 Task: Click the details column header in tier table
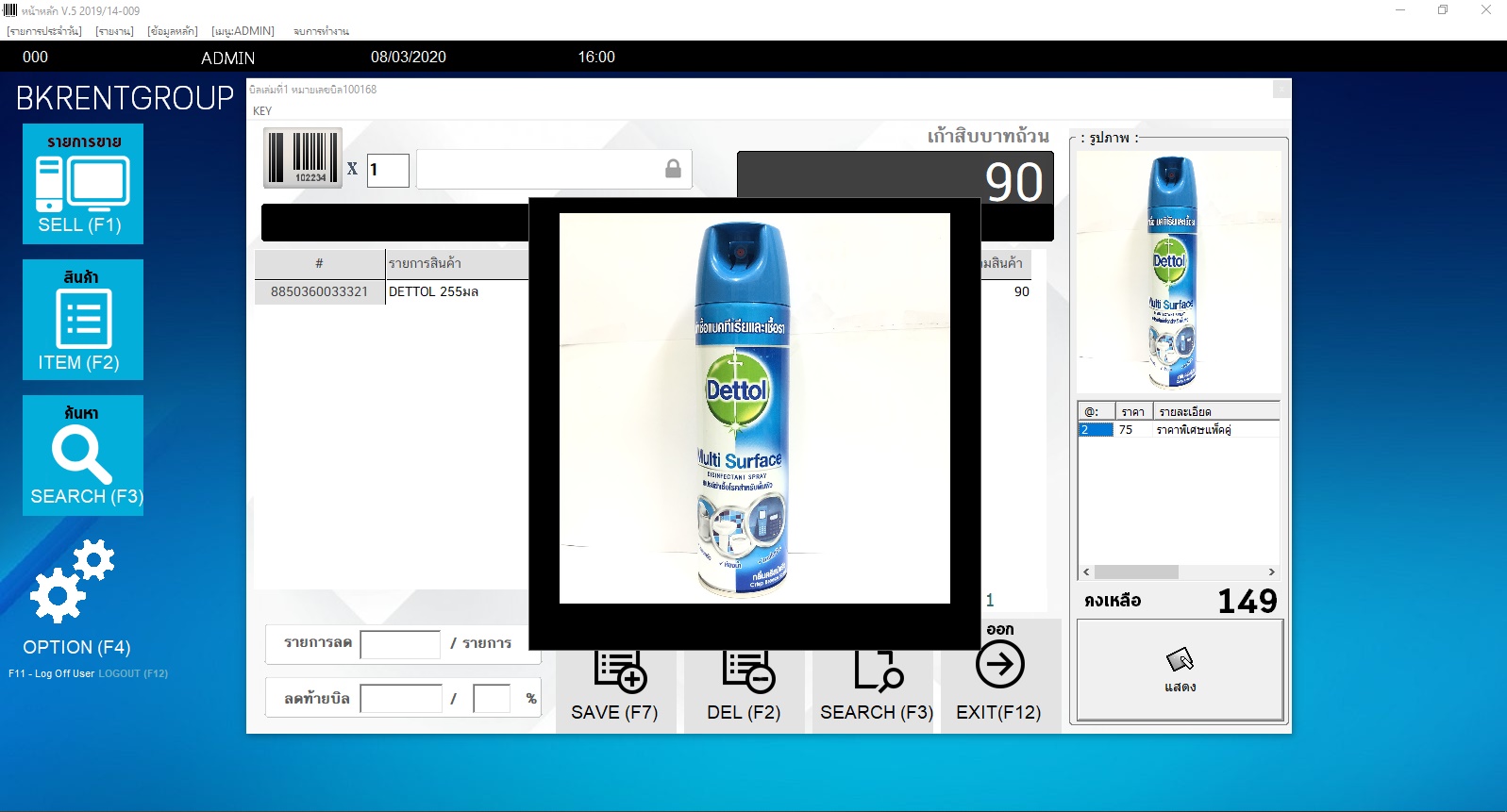(1216, 411)
